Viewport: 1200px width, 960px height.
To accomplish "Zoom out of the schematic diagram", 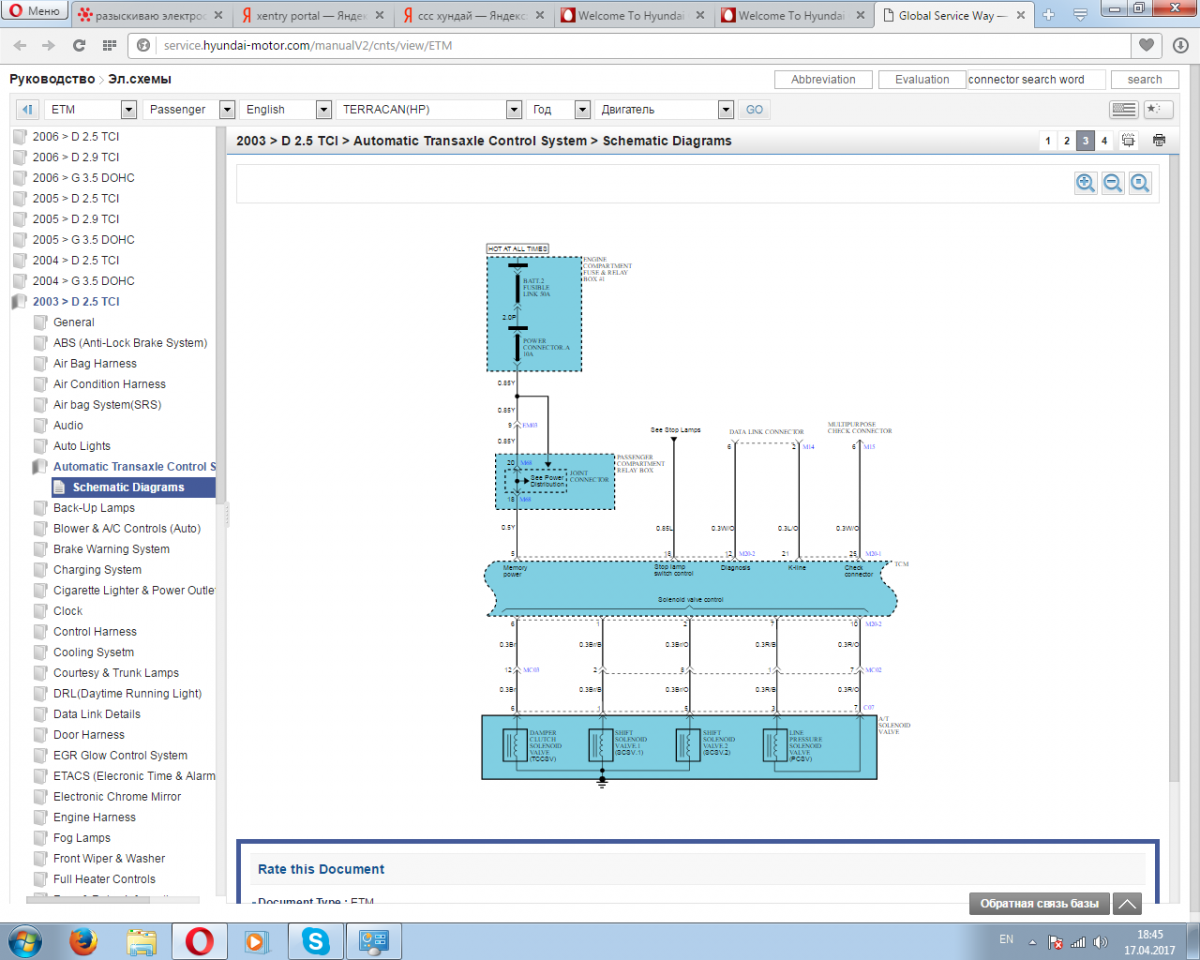I will (1112, 183).
